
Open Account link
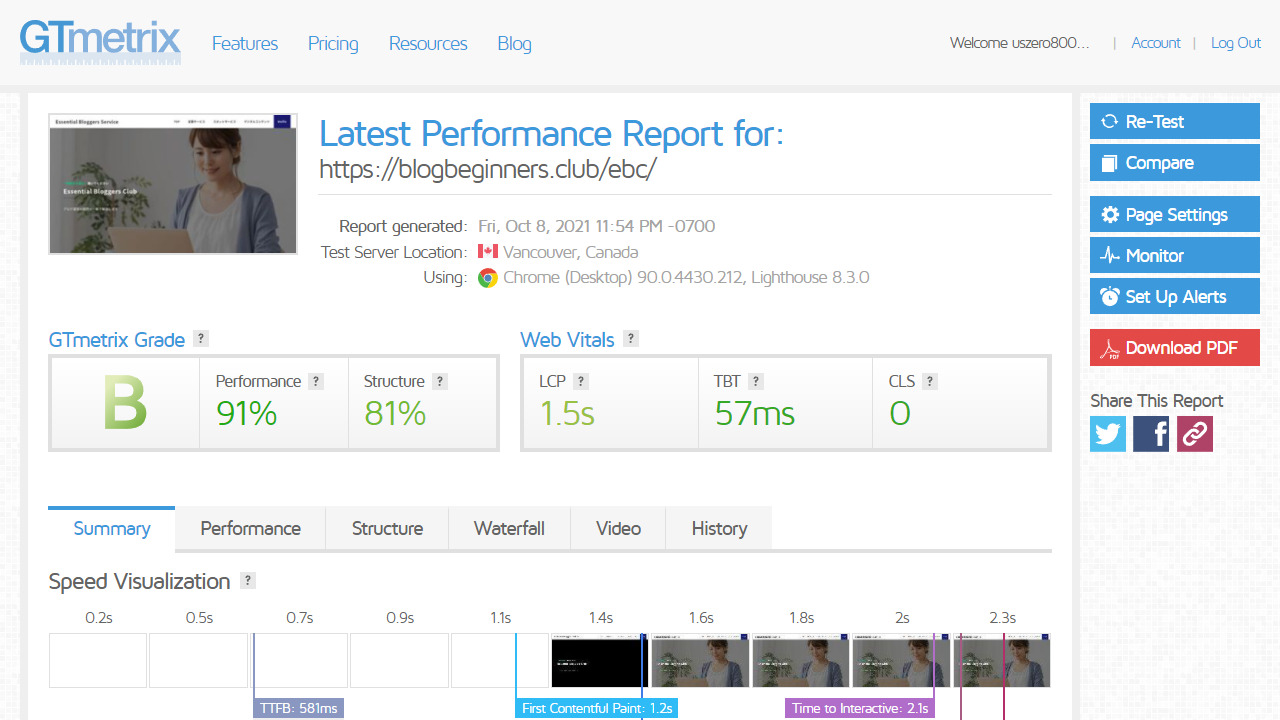1156,43
